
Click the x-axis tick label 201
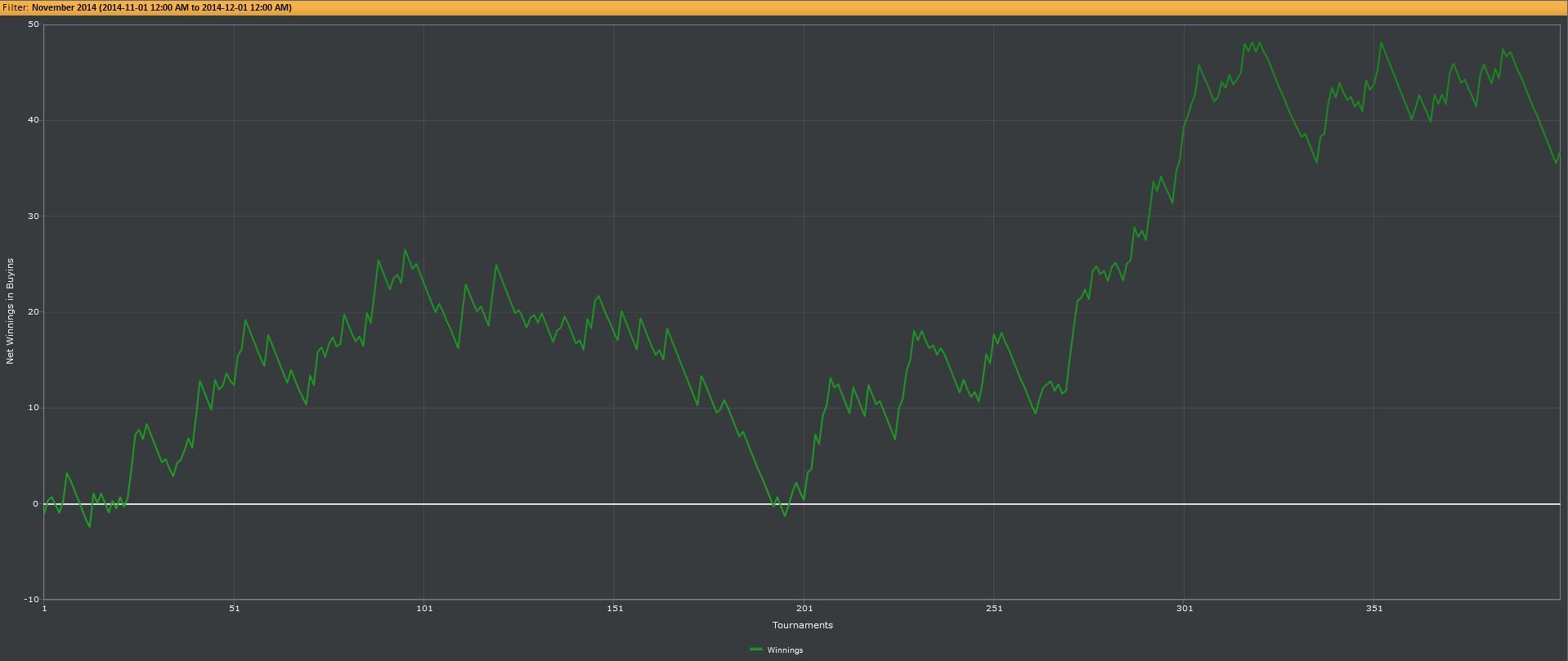[x=804, y=608]
